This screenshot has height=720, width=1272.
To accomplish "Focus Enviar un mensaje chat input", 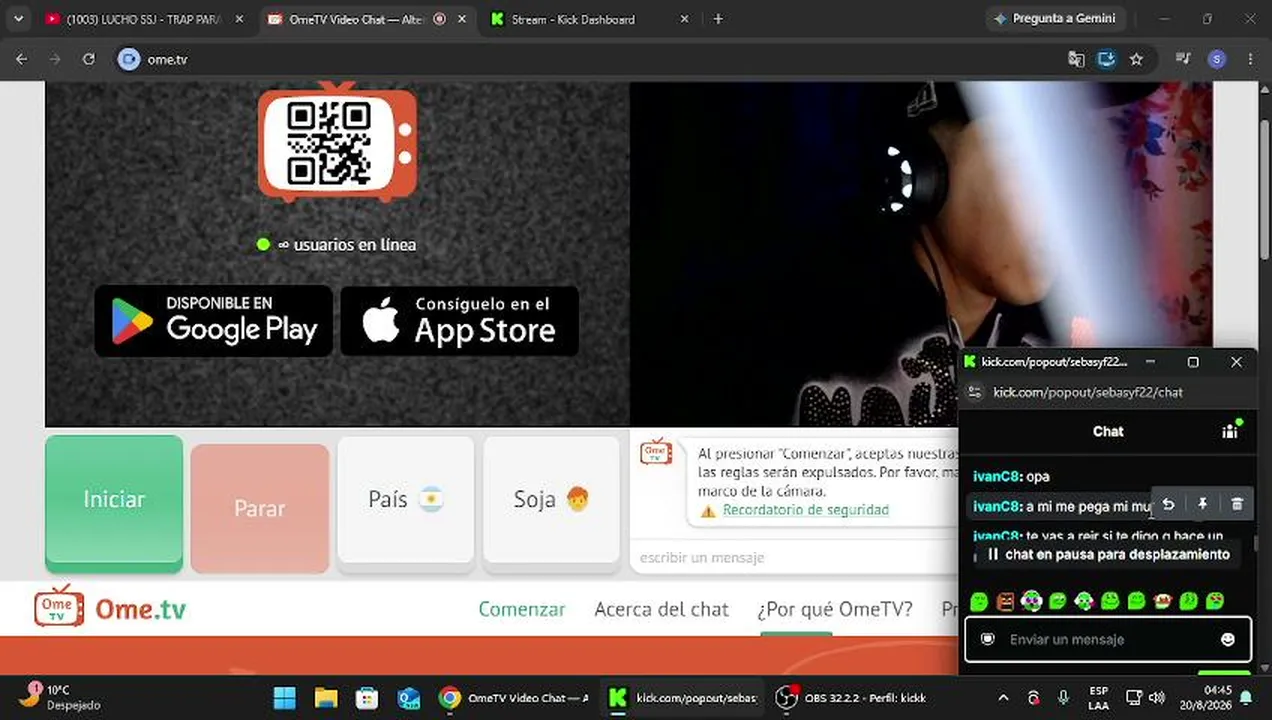I will [x=1108, y=639].
